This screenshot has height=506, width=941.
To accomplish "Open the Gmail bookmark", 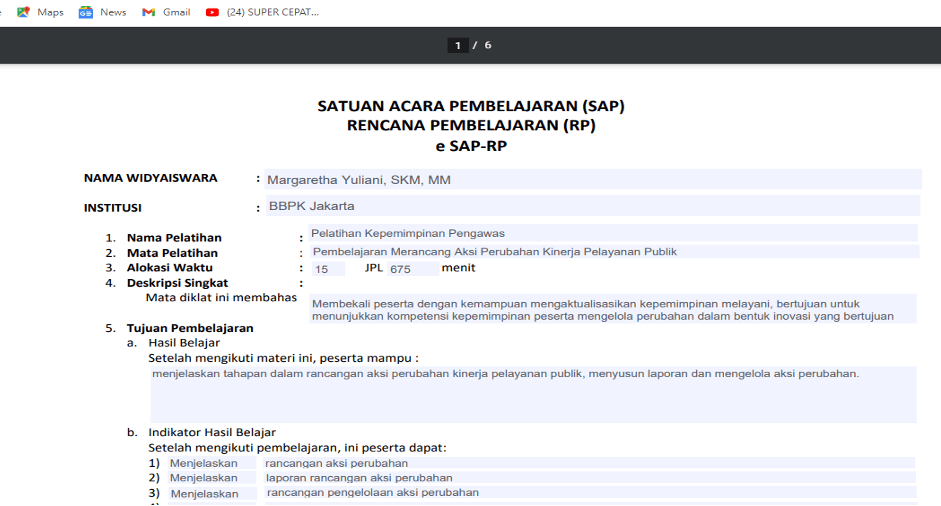I will tap(166, 12).
